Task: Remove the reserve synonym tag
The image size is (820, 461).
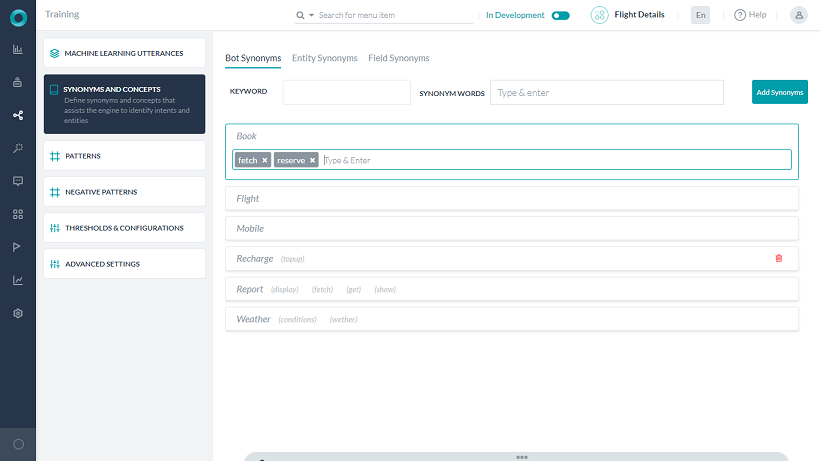Action: tap(312, 160)
